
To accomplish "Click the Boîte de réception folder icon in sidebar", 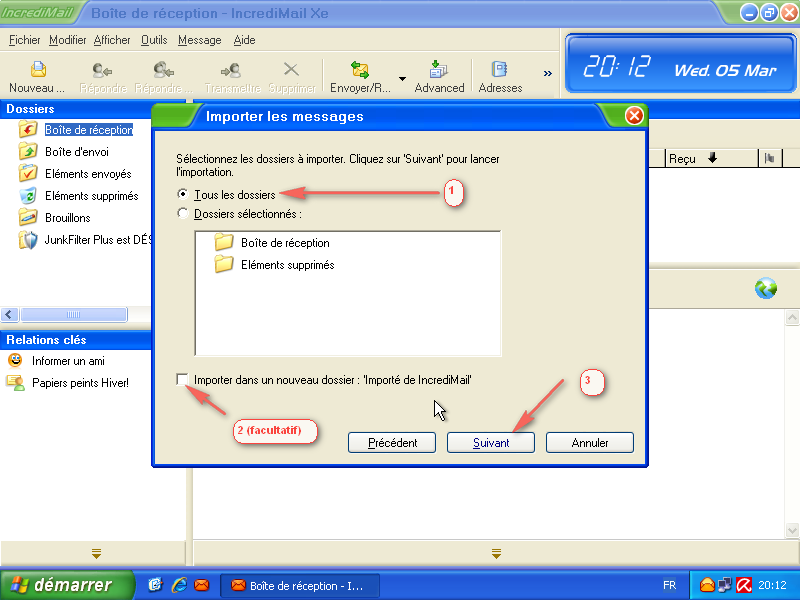I will click(x=28, y=129).
